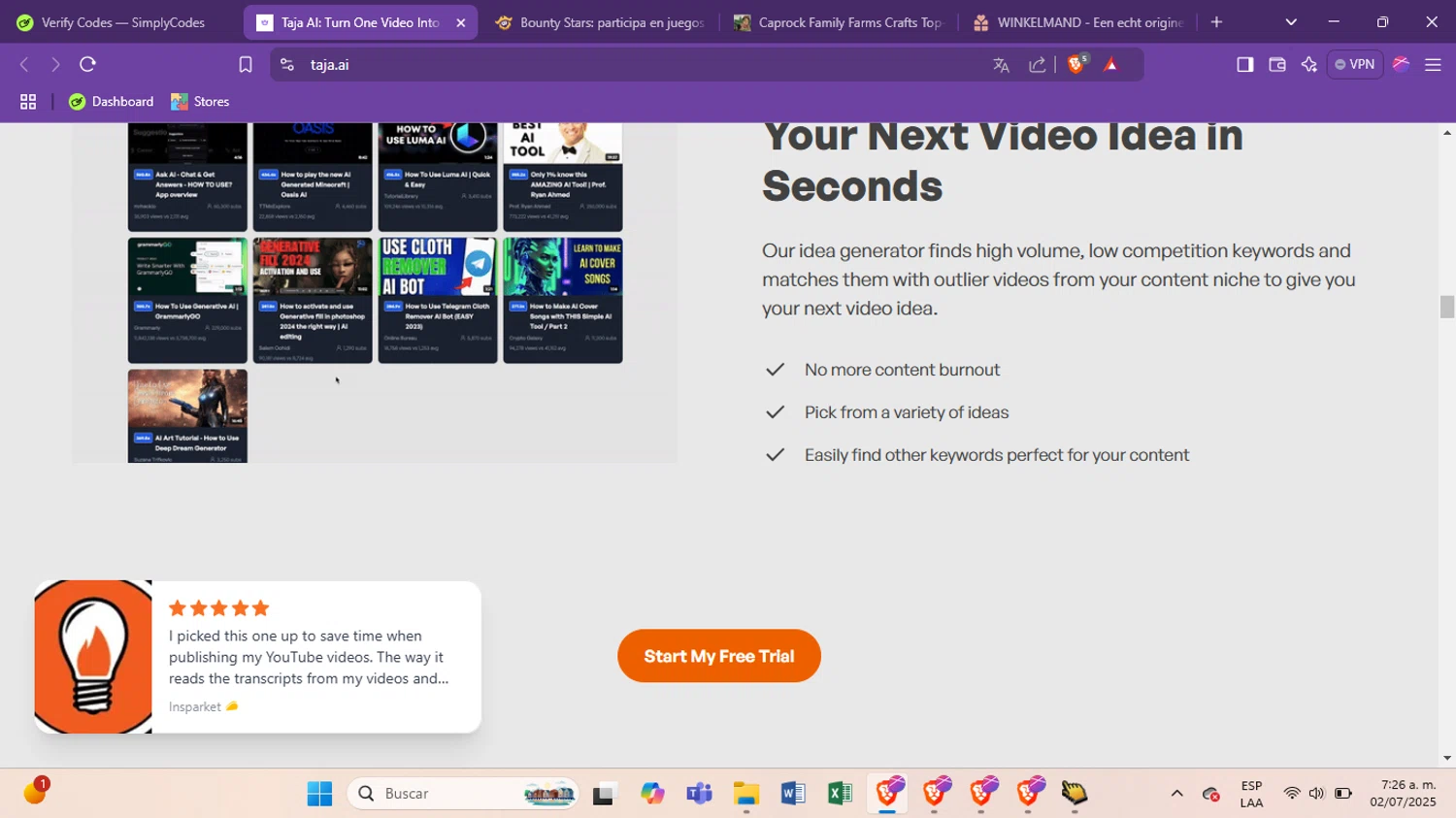Open the Stores bookmark
Viewport: 1456px width, 818px height.
(200, 102)
